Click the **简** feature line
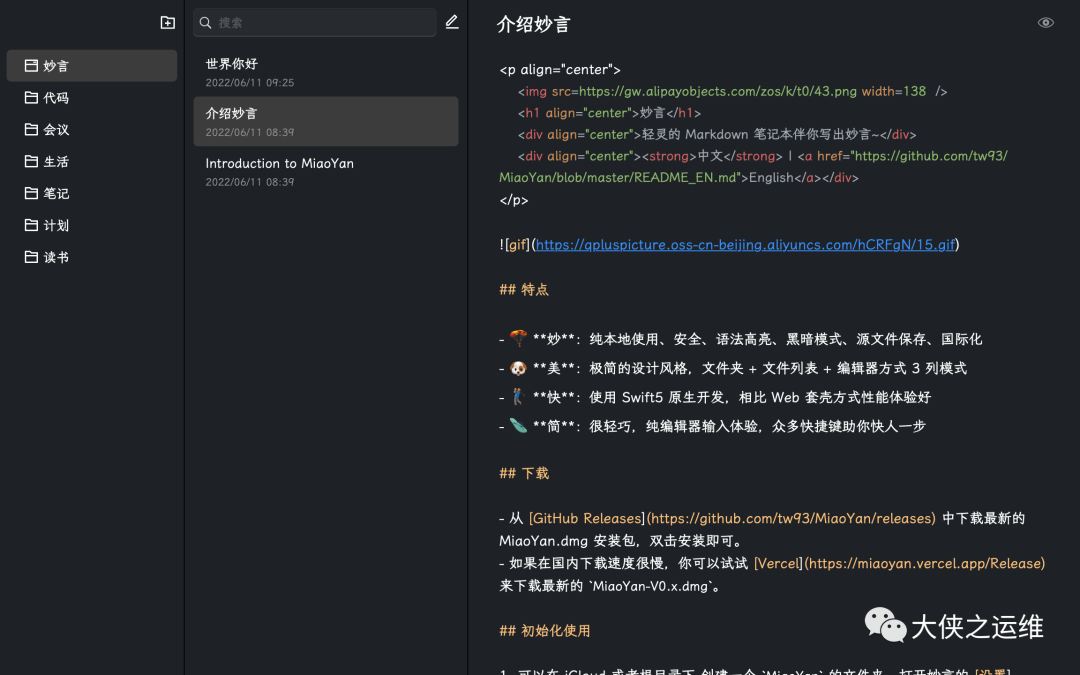Viewport: 1080px width, 675px height. pos(712,426)
